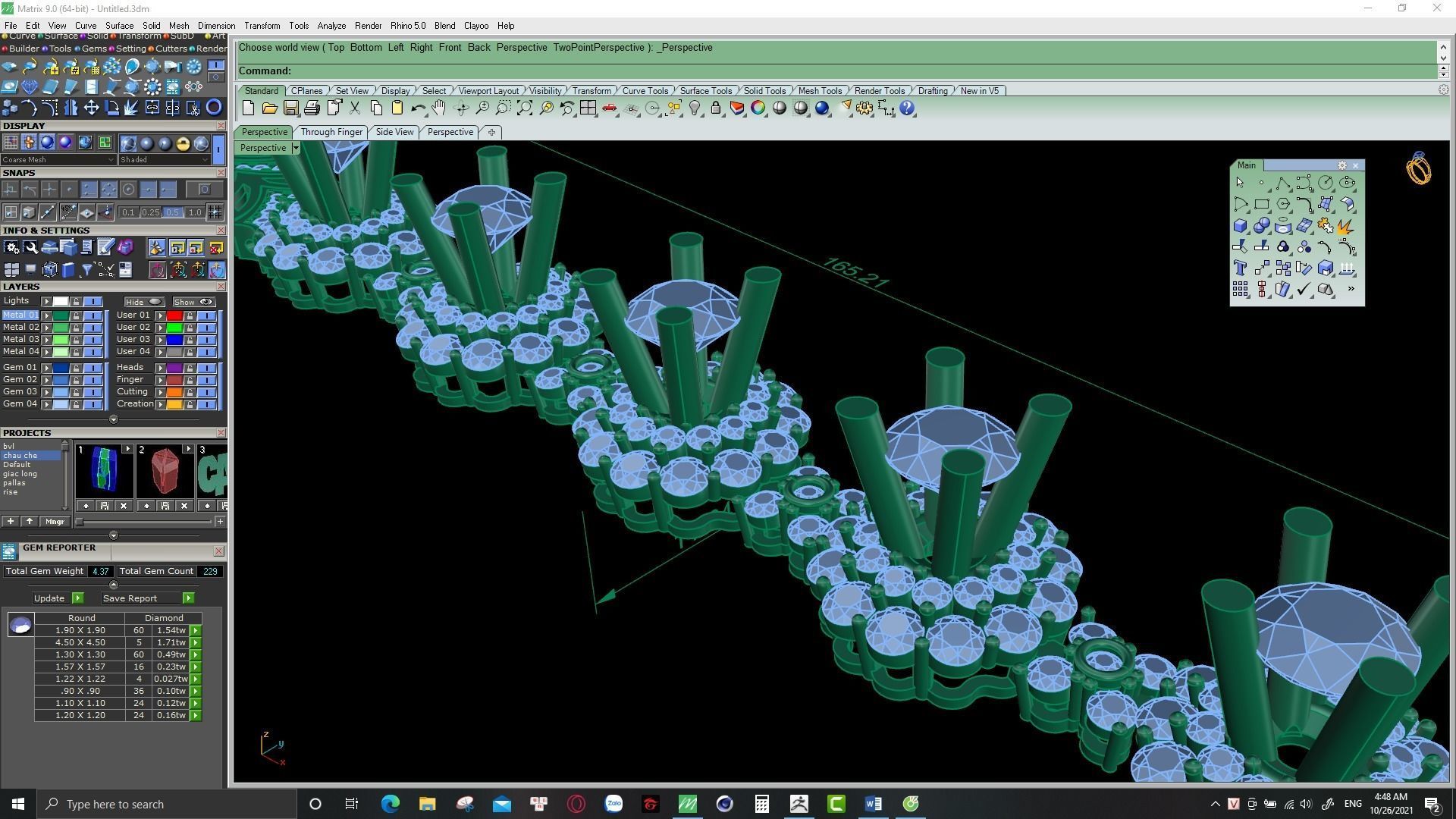The image size is (1456, 819).
Task: Select the Circle tool in Main panel
Action: click(1326, 183)
